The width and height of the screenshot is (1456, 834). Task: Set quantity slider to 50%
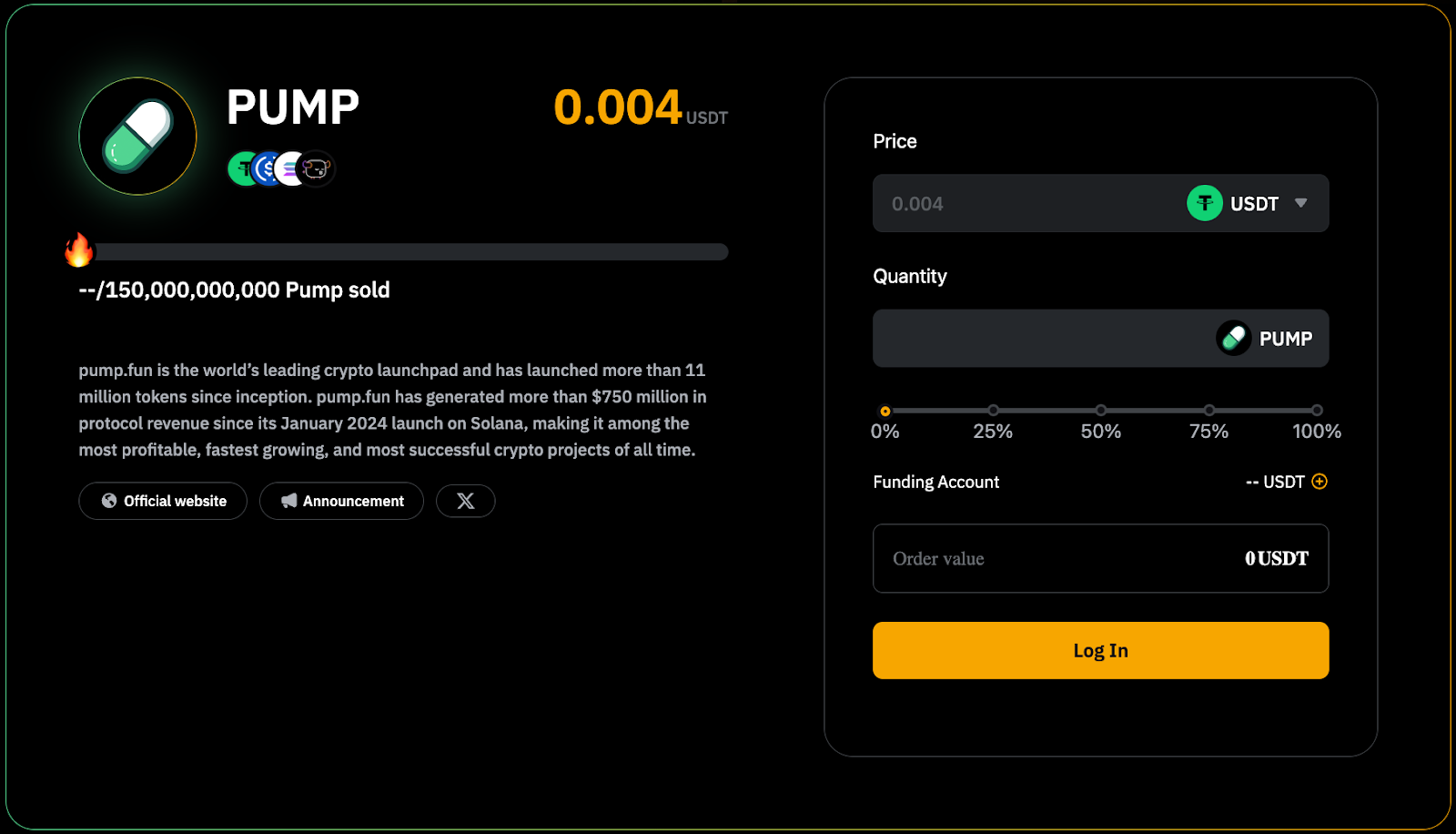1101,411
